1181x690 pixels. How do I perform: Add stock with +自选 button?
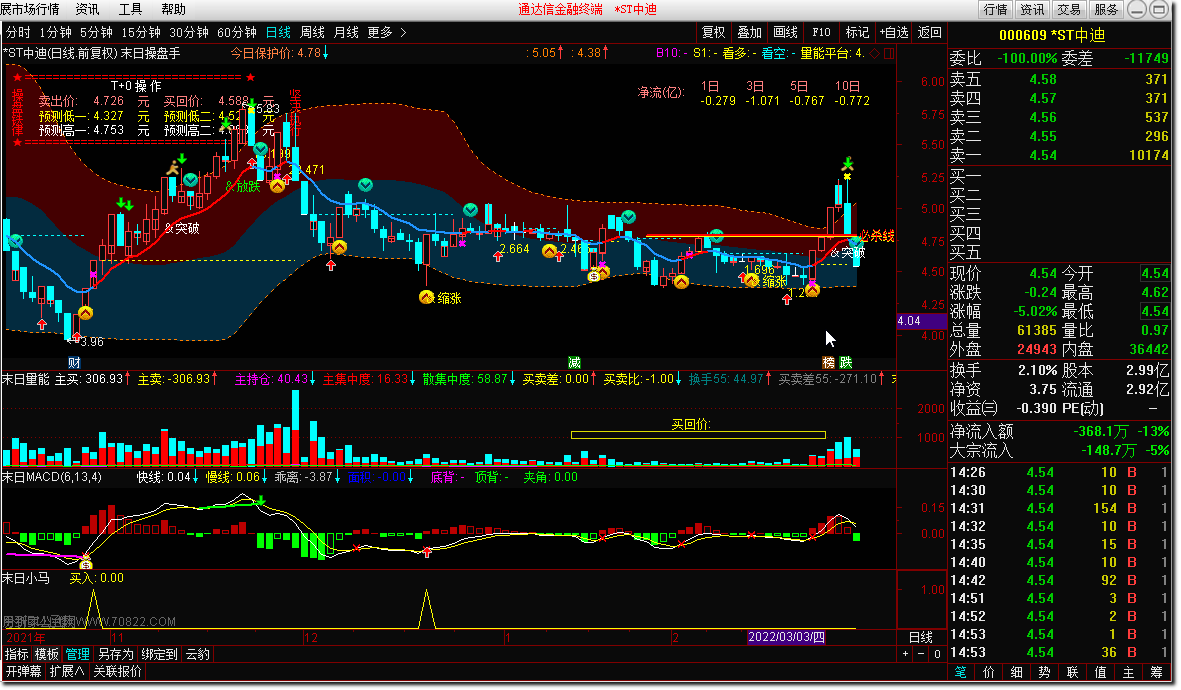pos(893,32)
